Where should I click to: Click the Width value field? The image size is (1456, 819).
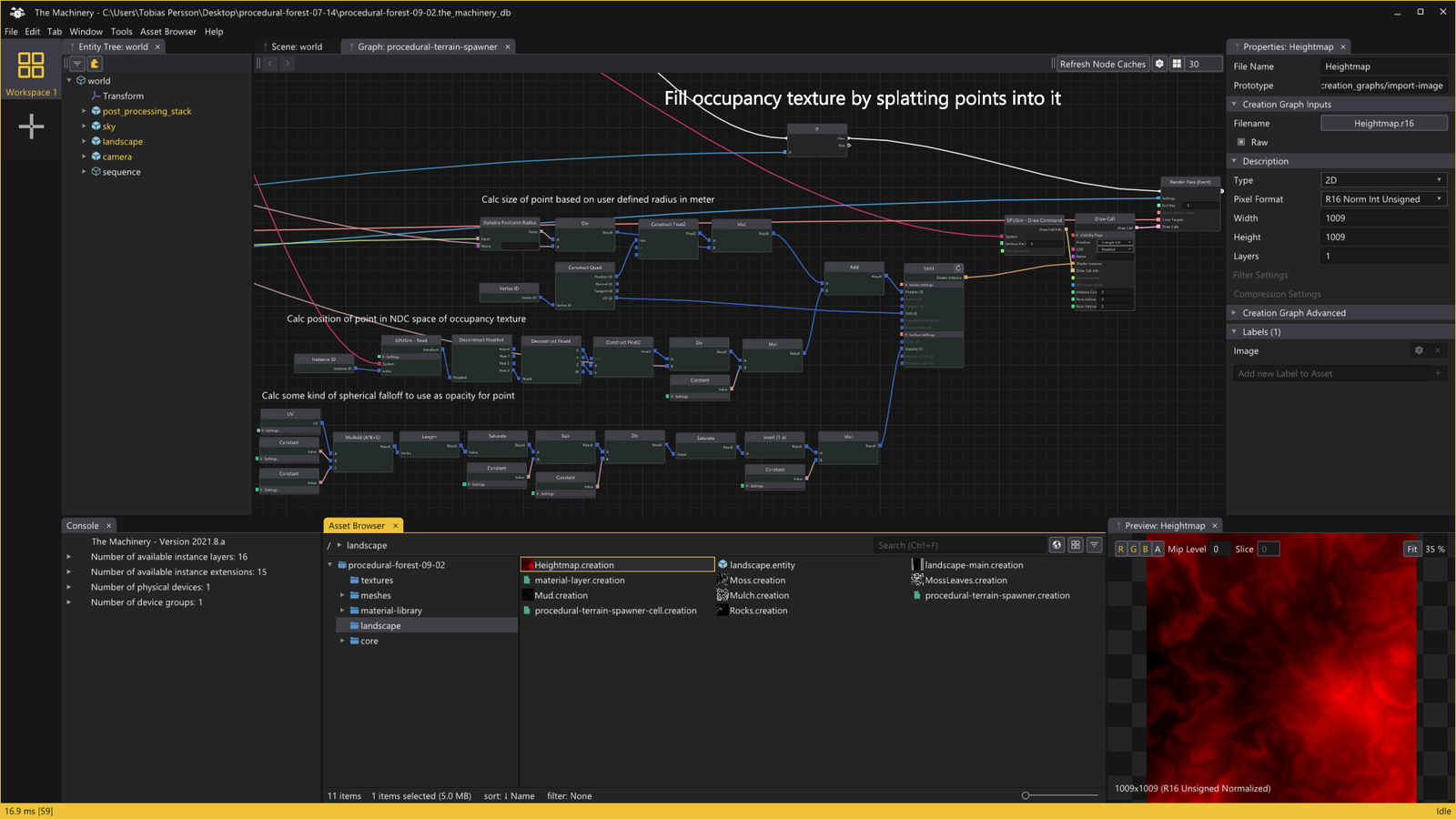1383,218
